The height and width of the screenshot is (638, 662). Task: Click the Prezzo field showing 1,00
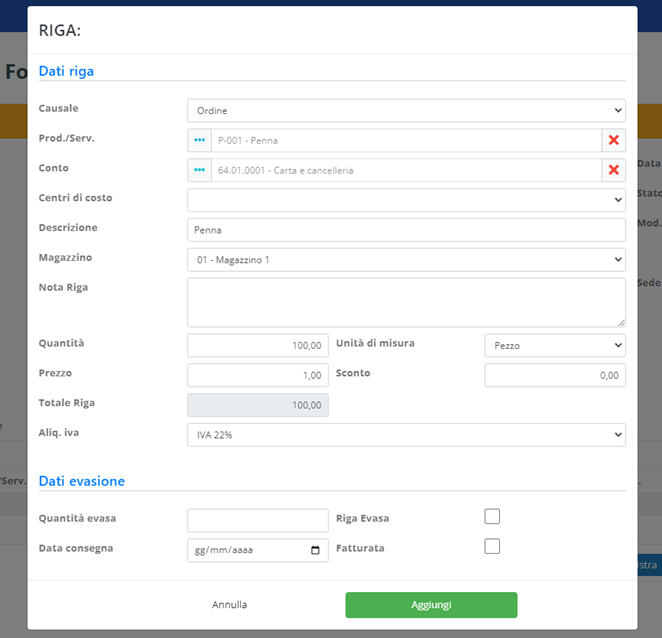point(258,376)
